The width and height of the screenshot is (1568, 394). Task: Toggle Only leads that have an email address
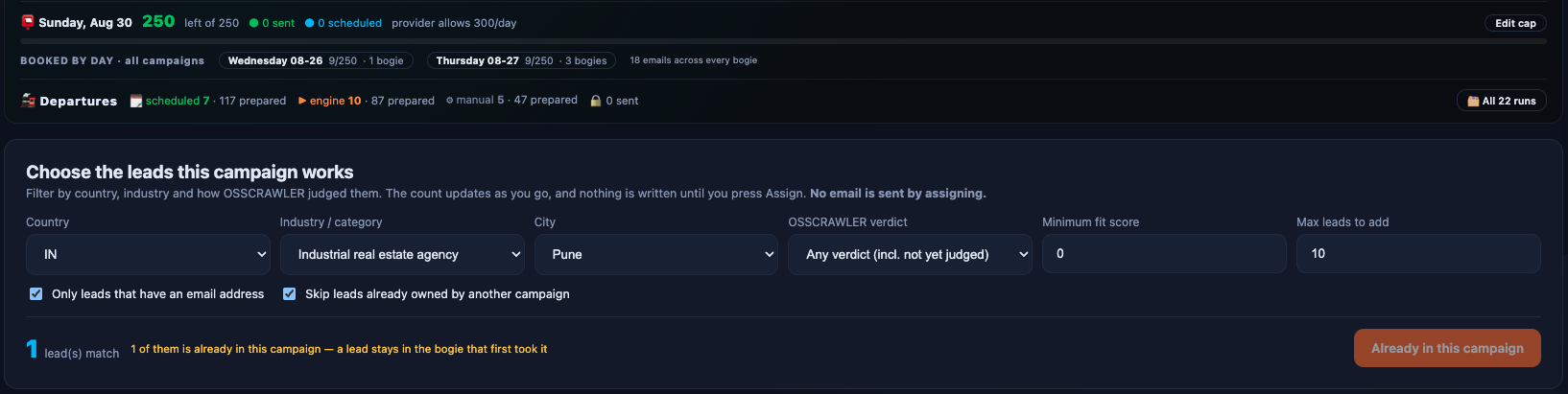[x=36, y=294]
